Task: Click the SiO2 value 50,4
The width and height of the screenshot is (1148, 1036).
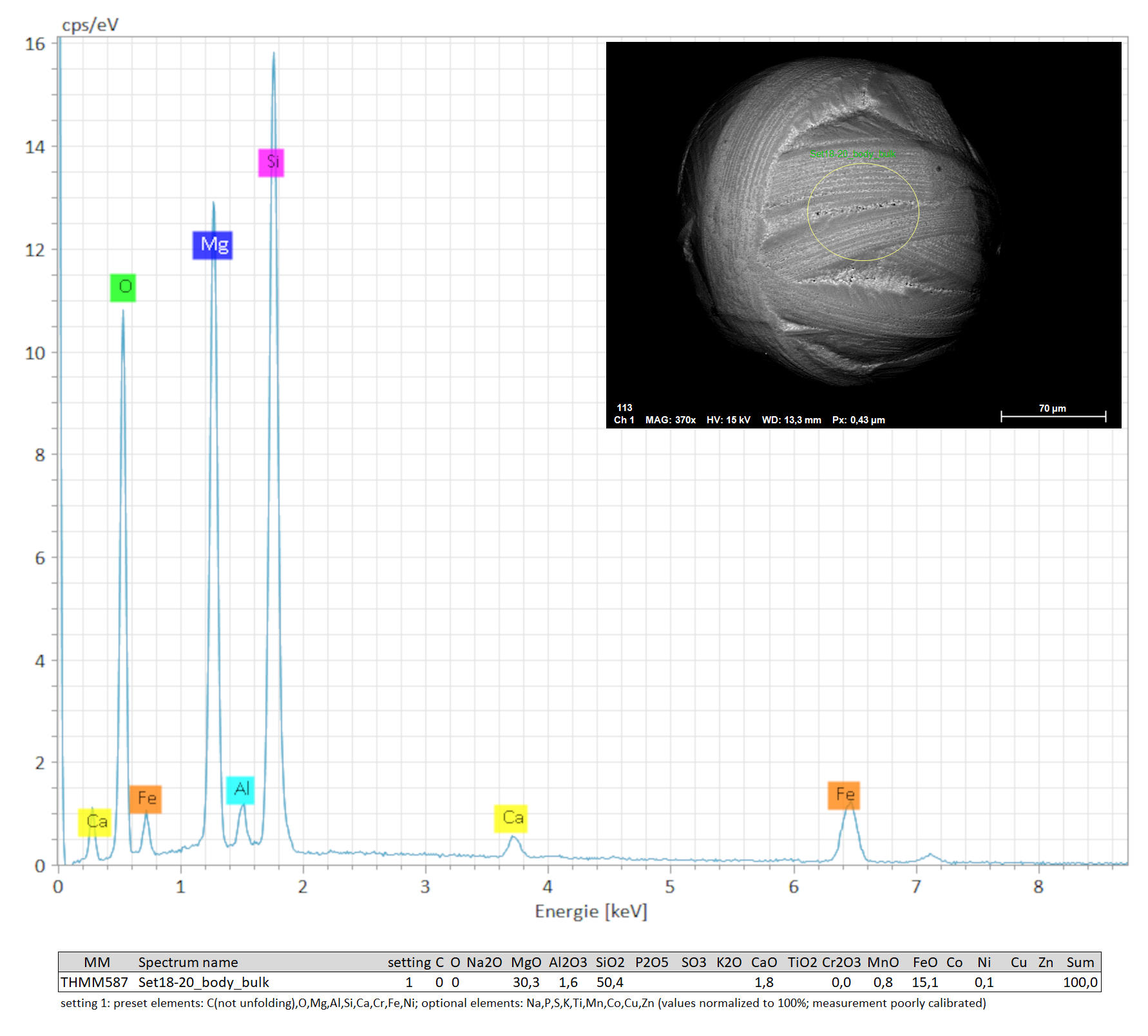Action: (x=609, y=983)
